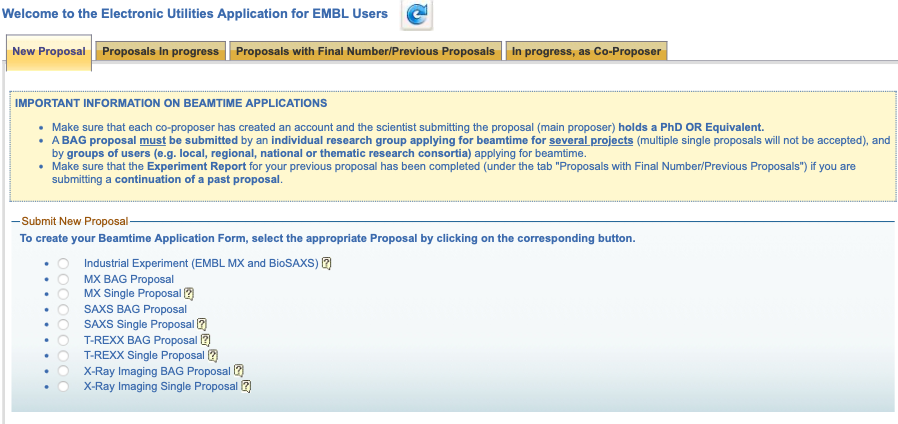Choose the MX BAG Proposal radio button
This screenshot has height=424, width=898.
click(x=63, y=279)
